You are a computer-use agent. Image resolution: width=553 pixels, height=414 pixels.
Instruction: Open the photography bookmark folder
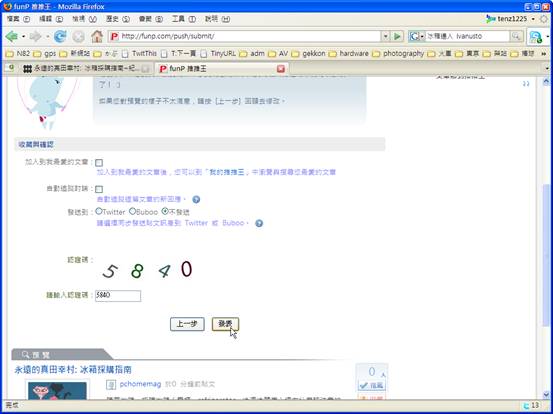pyautogui.click(x=399, y=54)
